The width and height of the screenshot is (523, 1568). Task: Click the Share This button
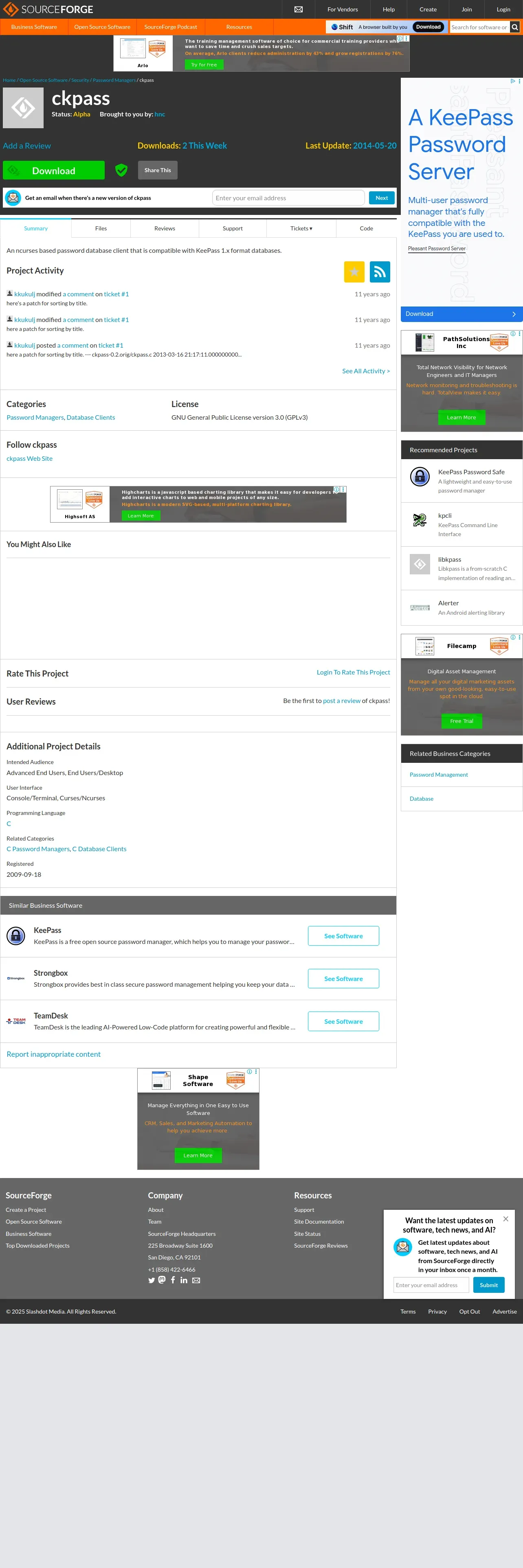pos(158,170)
